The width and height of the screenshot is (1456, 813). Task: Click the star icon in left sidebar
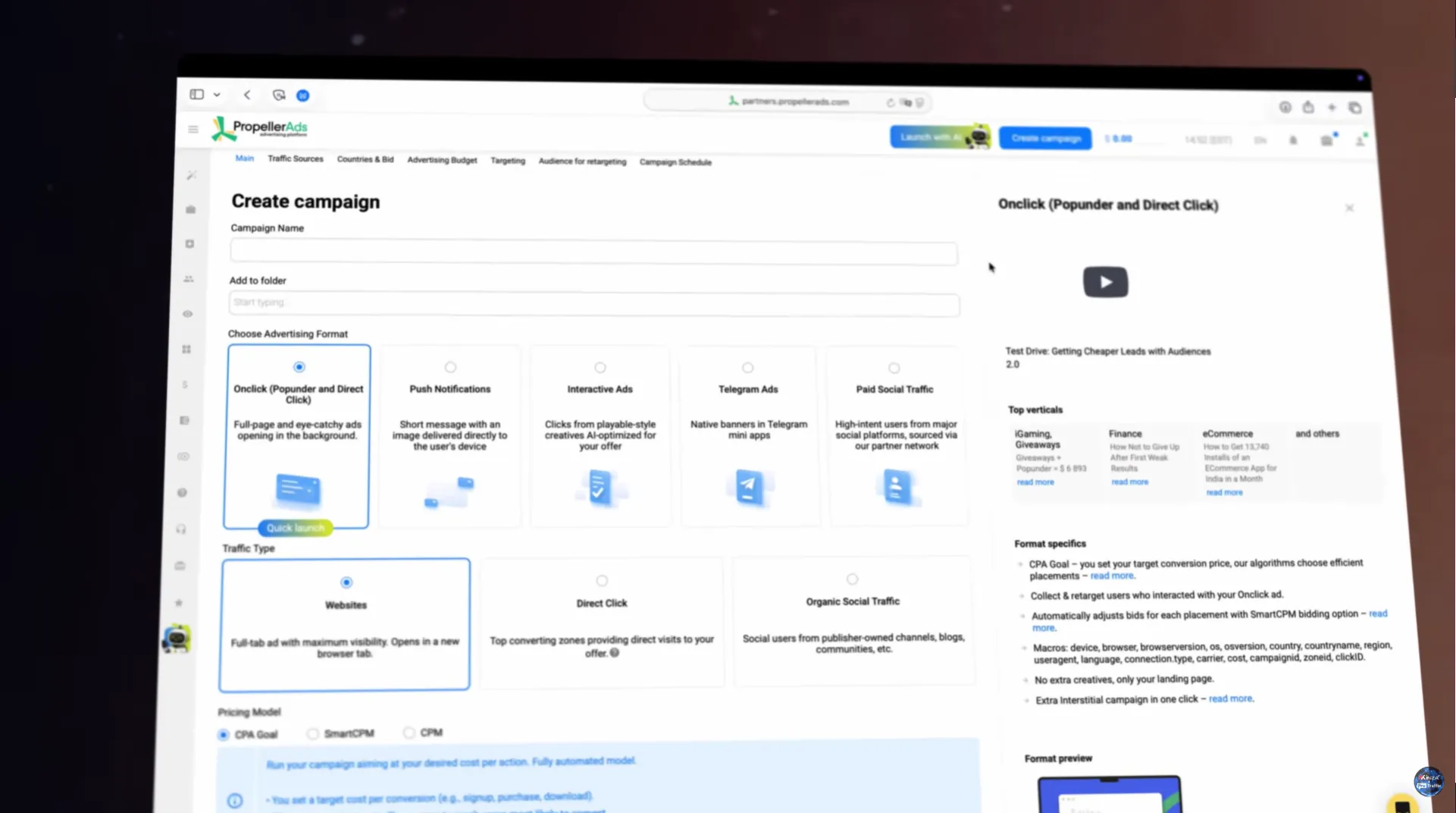[x=179, y=603]
